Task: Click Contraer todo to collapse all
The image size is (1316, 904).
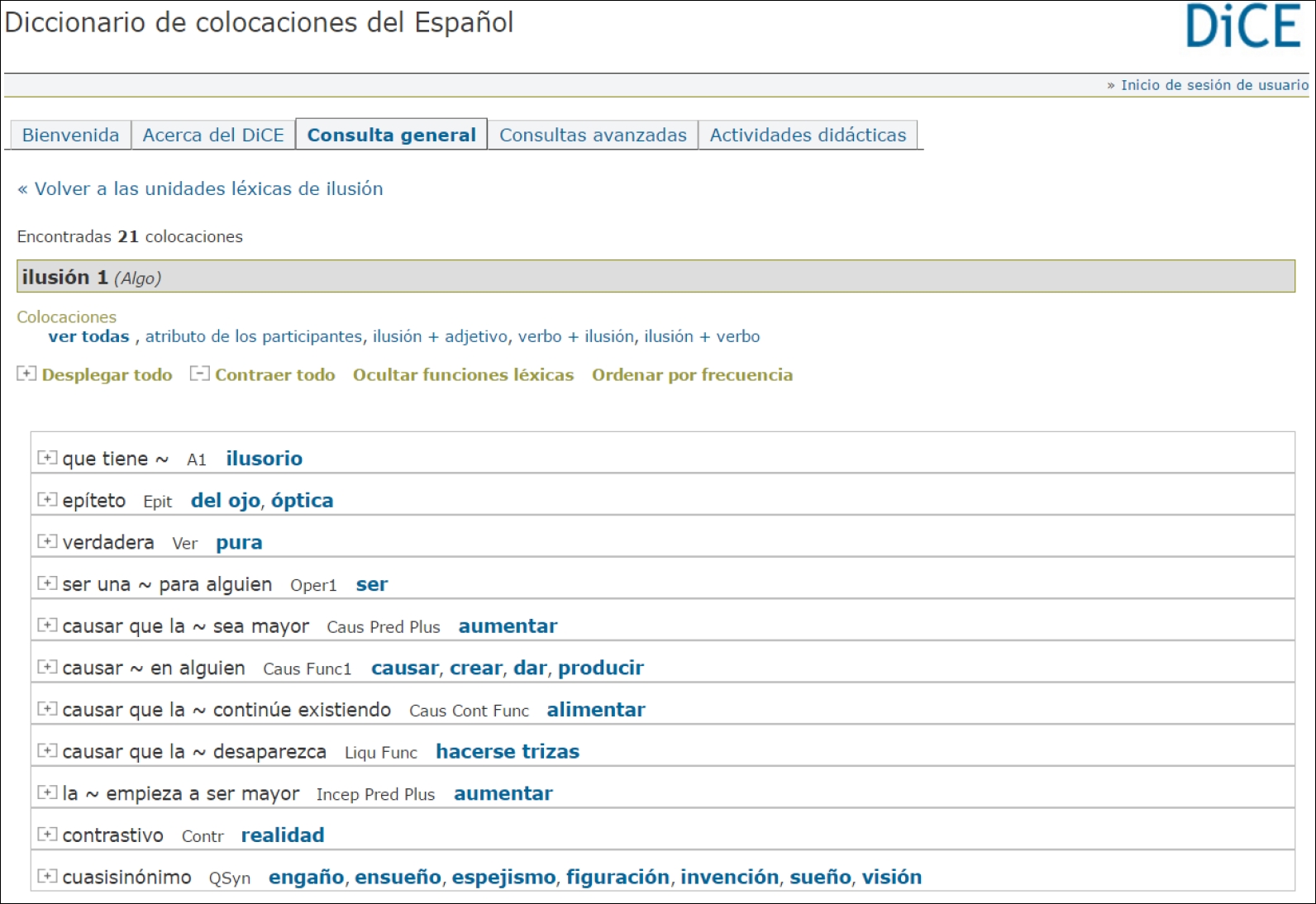Action: coord(274,375)
